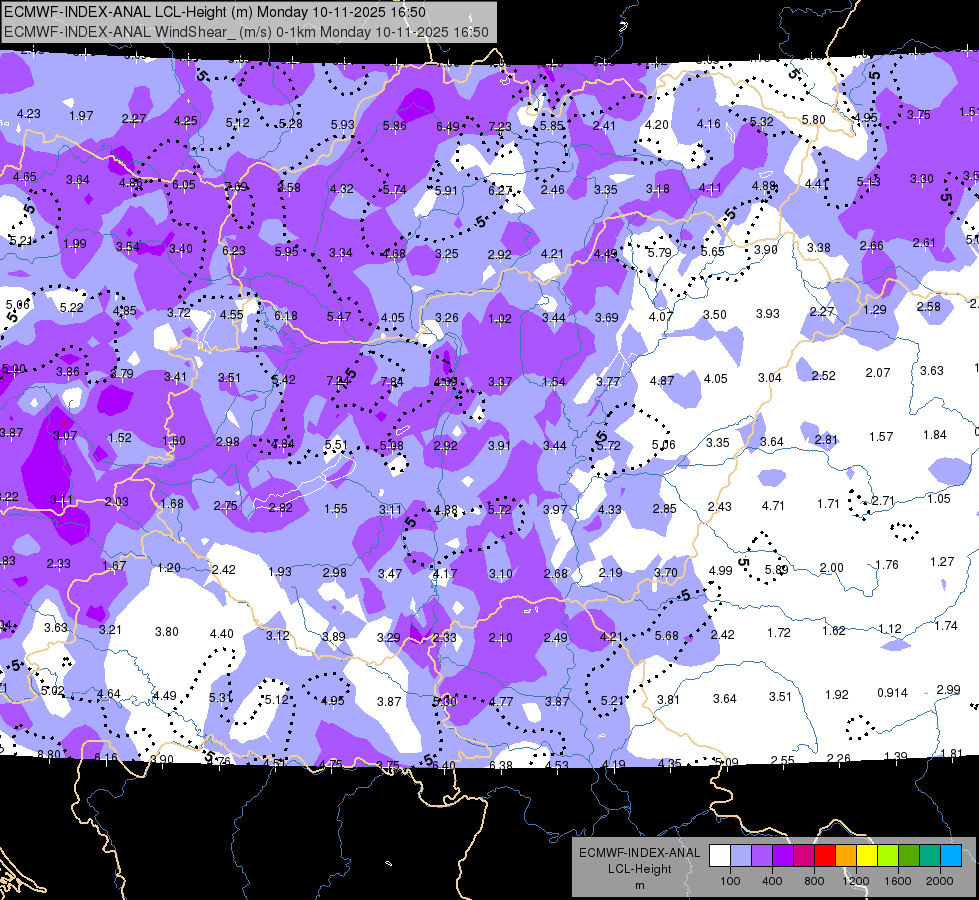The width and height of the screenshot is (979, 900).
Task: Click the legend tick label 100
Action: pyautogui.click(x=730, y=881)
